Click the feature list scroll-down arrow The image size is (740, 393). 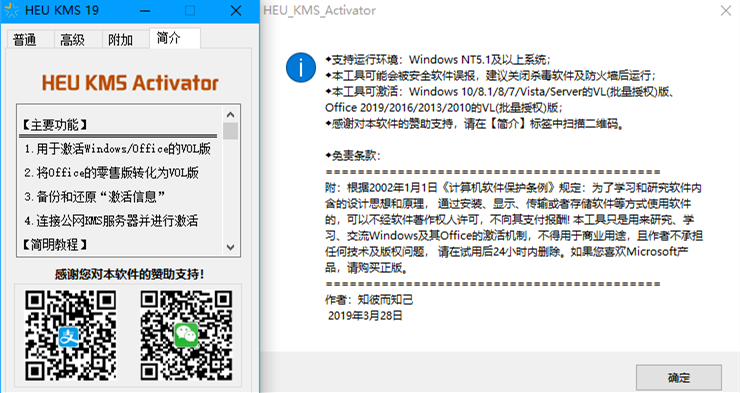point(230,247)
